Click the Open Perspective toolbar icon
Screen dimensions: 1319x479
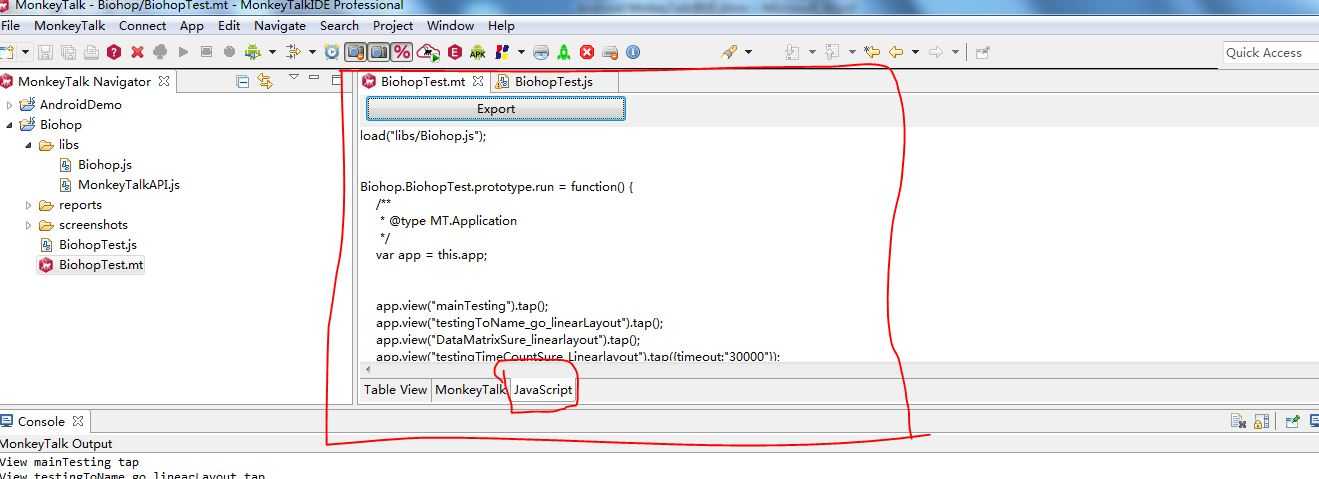[983, 52]
